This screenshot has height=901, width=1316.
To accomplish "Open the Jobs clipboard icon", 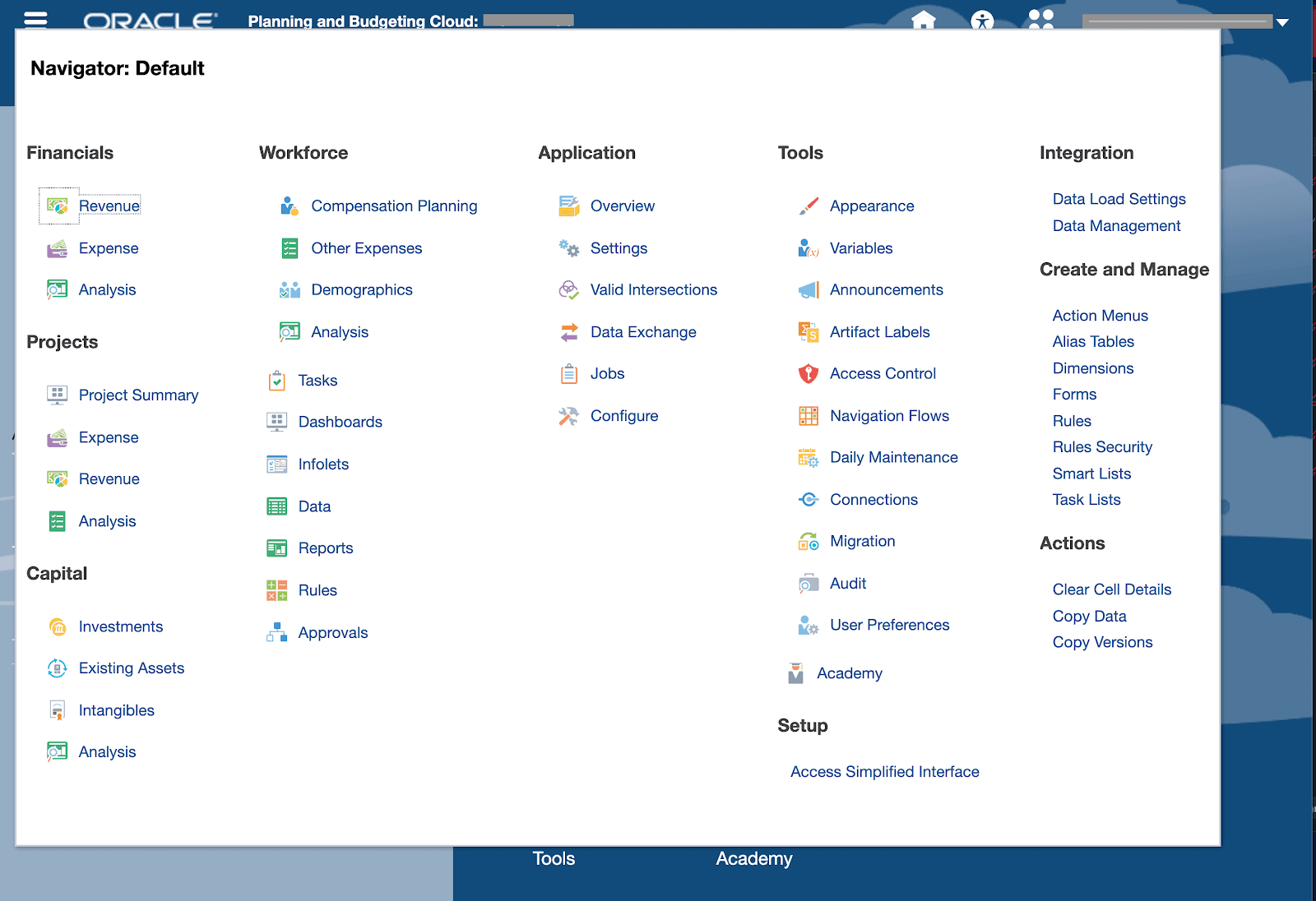I will click(568, 373).
